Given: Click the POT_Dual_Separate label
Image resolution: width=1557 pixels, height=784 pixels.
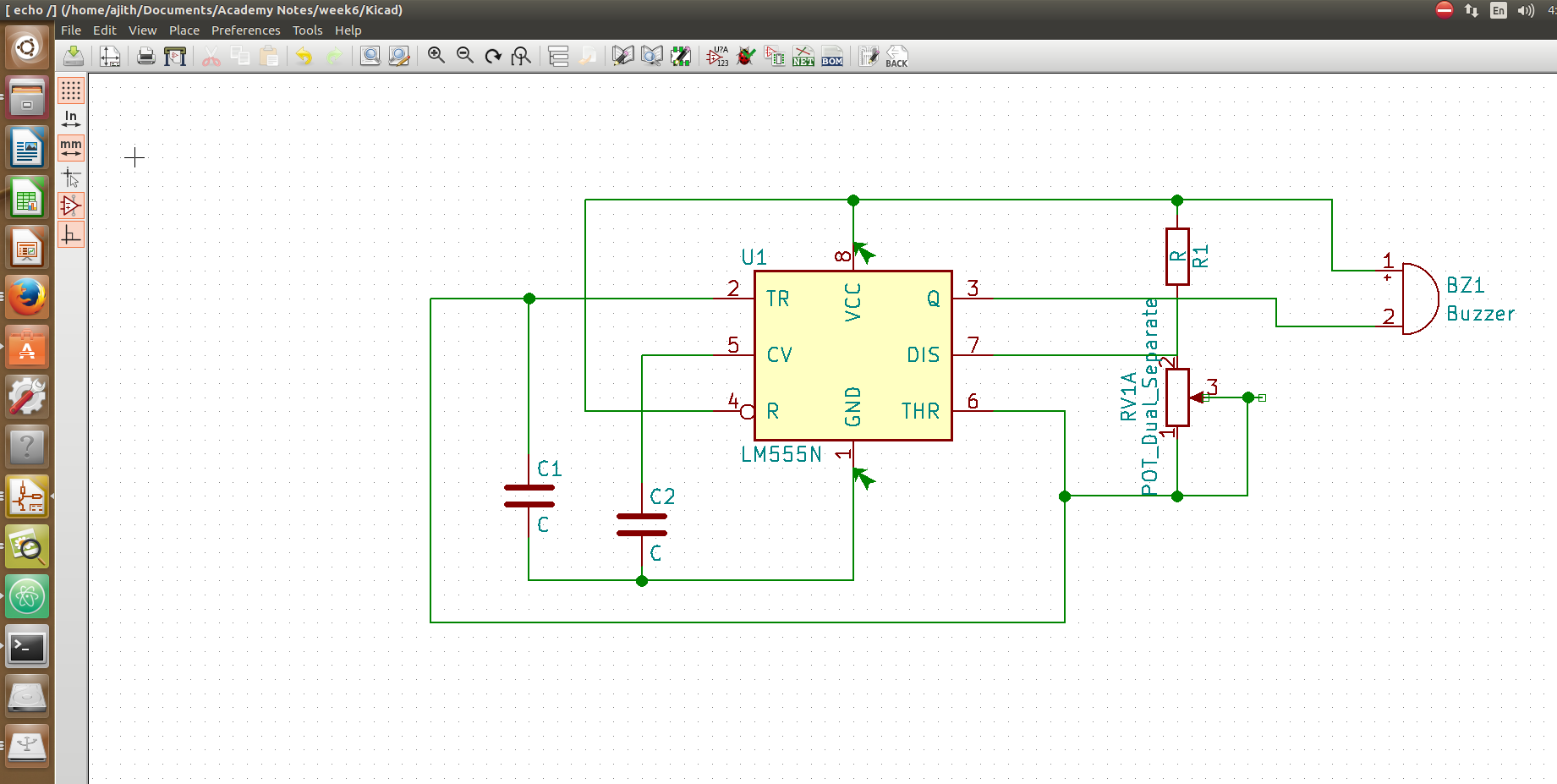Looking at the screenshot, I should click(1149, 397).
